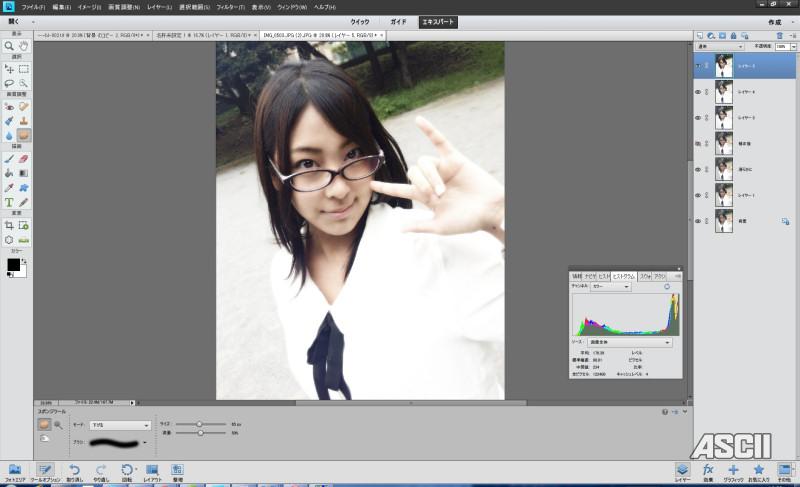
Task: Click the 取り消し undo button
Action: (74, 473)
